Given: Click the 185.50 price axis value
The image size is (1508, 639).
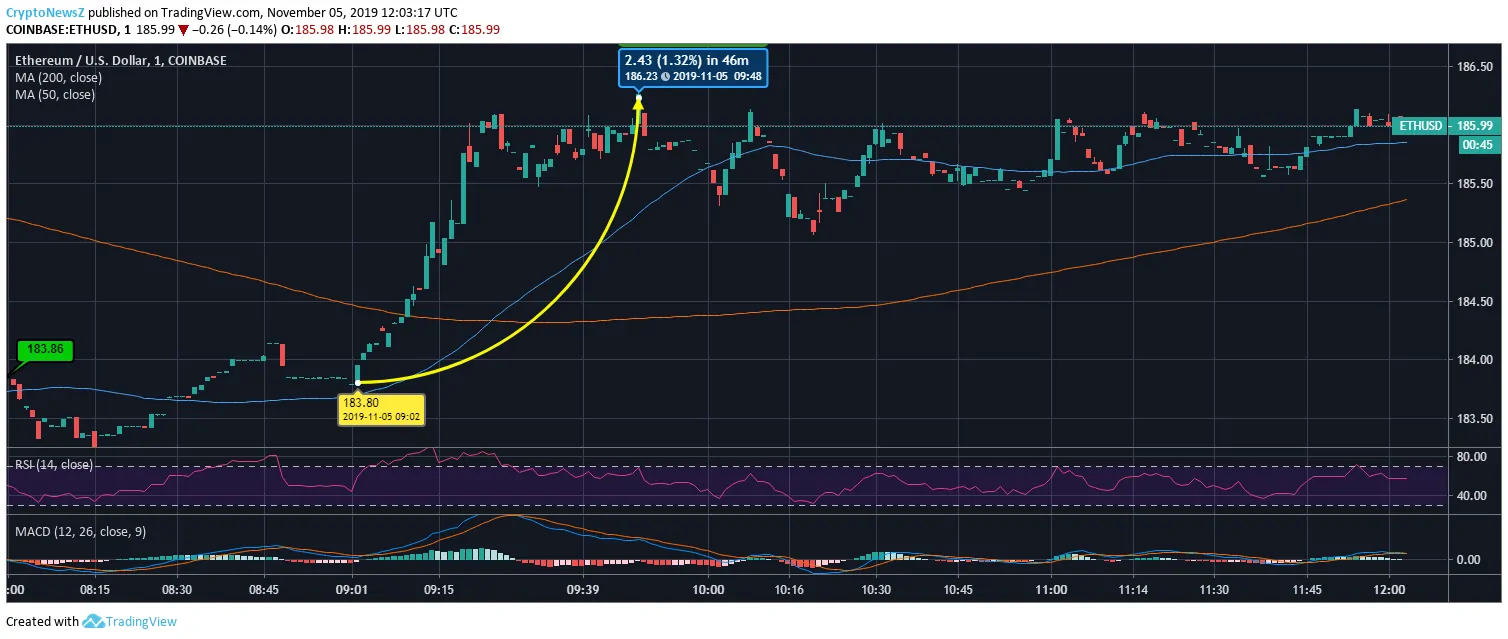Looking at the screenshot, I should [x=1476, y=184].
